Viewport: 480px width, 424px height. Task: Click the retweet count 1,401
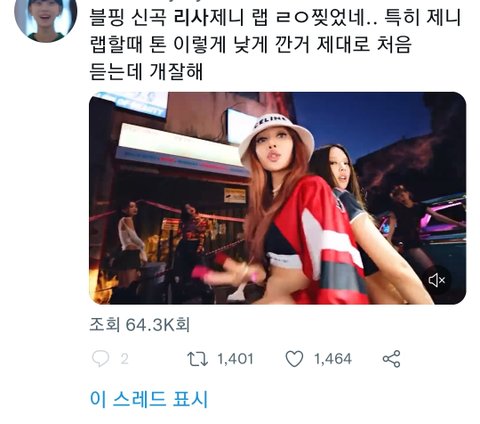coord(235,359)
